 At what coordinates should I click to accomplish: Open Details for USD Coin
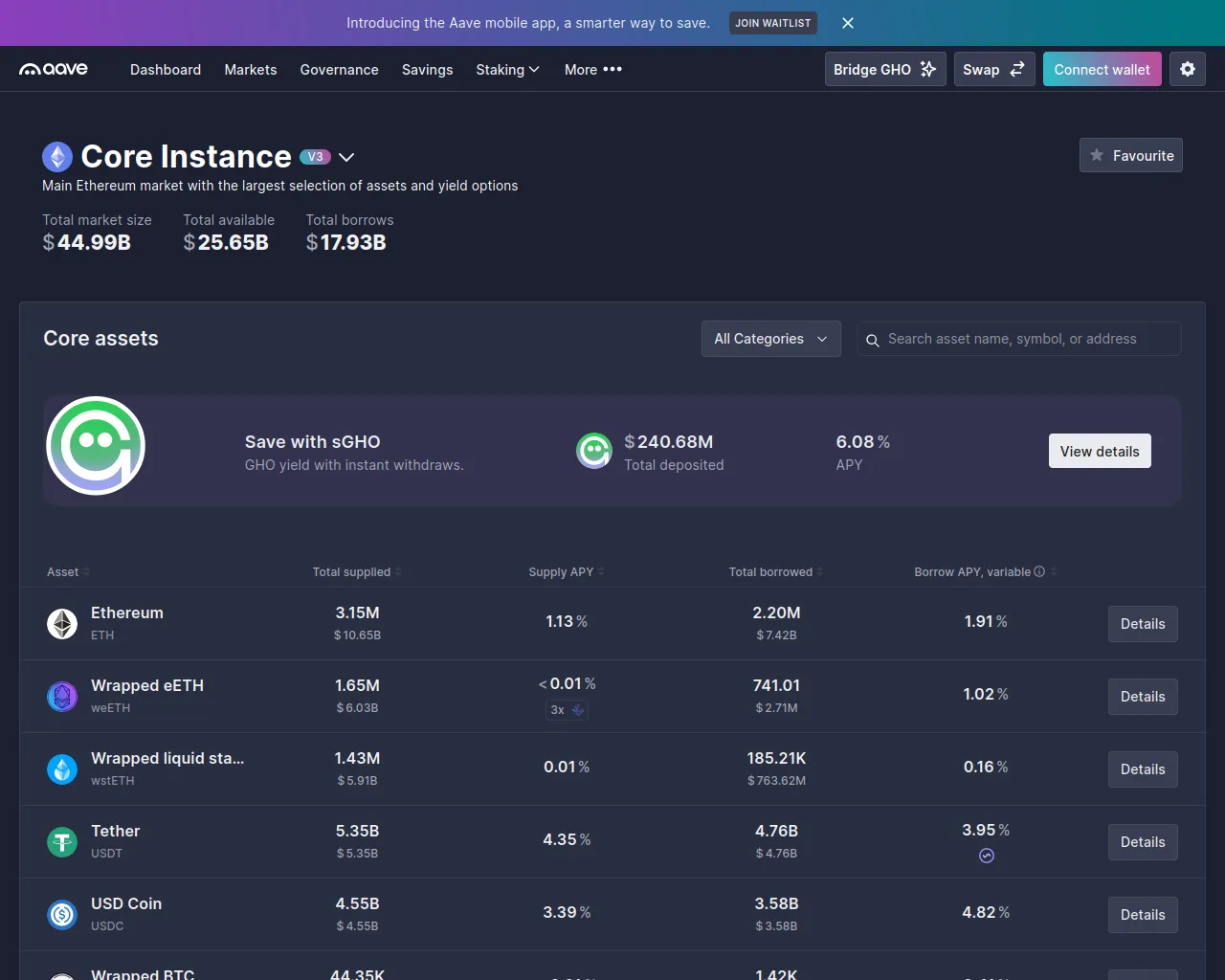pos(1143,915)
